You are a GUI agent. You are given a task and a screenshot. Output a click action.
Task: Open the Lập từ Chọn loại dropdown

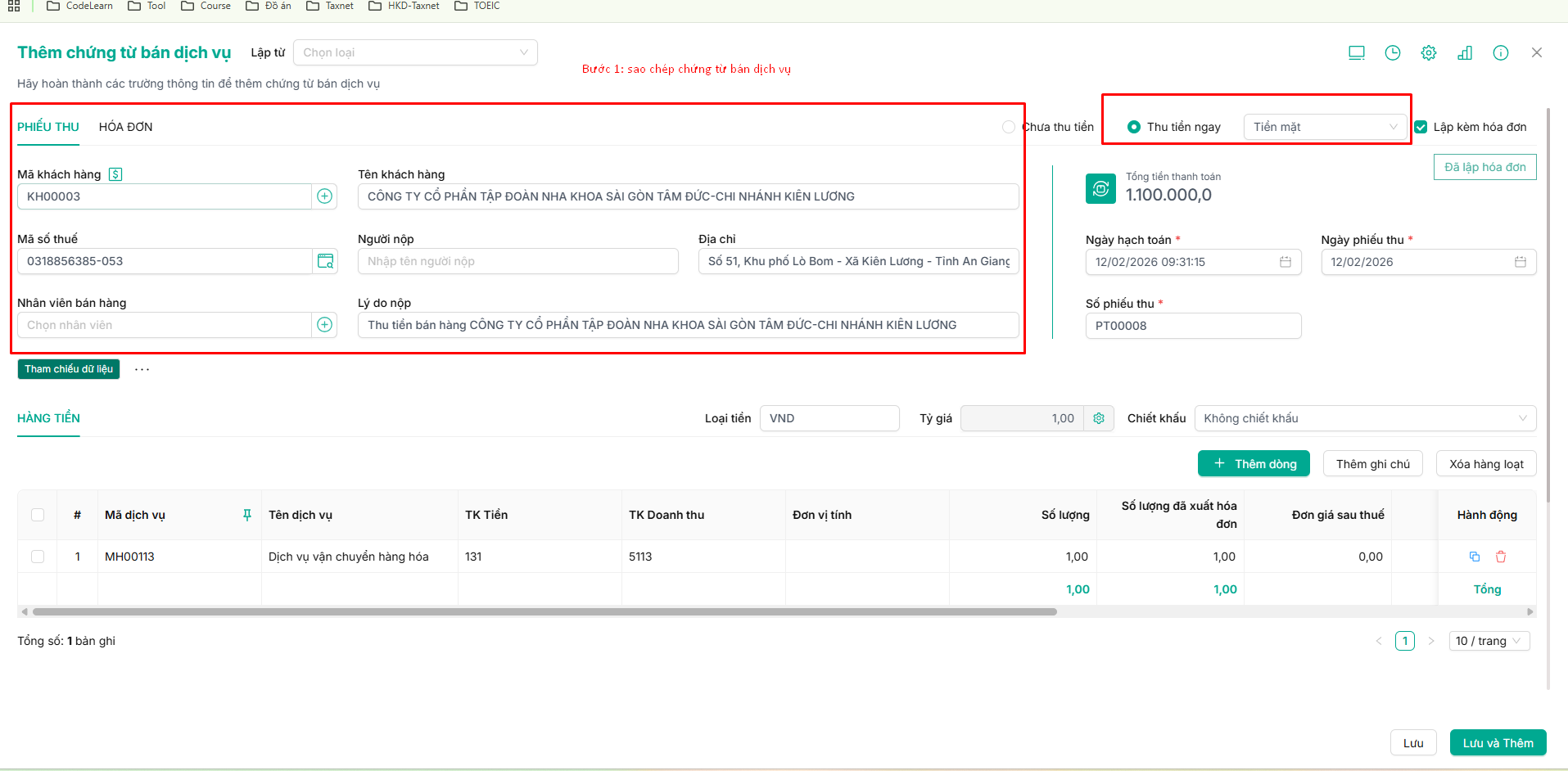coord(415,52)
